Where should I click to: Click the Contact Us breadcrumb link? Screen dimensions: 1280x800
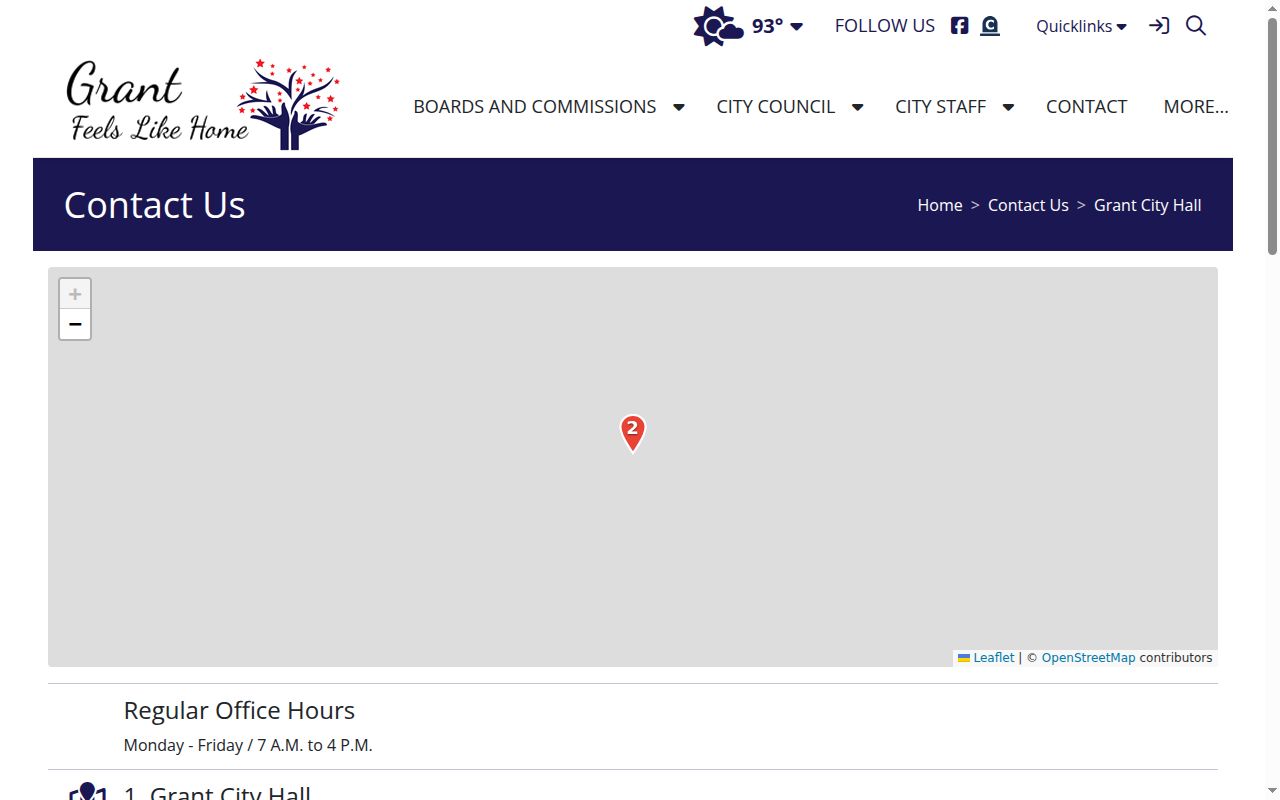tap(1028, 205)
